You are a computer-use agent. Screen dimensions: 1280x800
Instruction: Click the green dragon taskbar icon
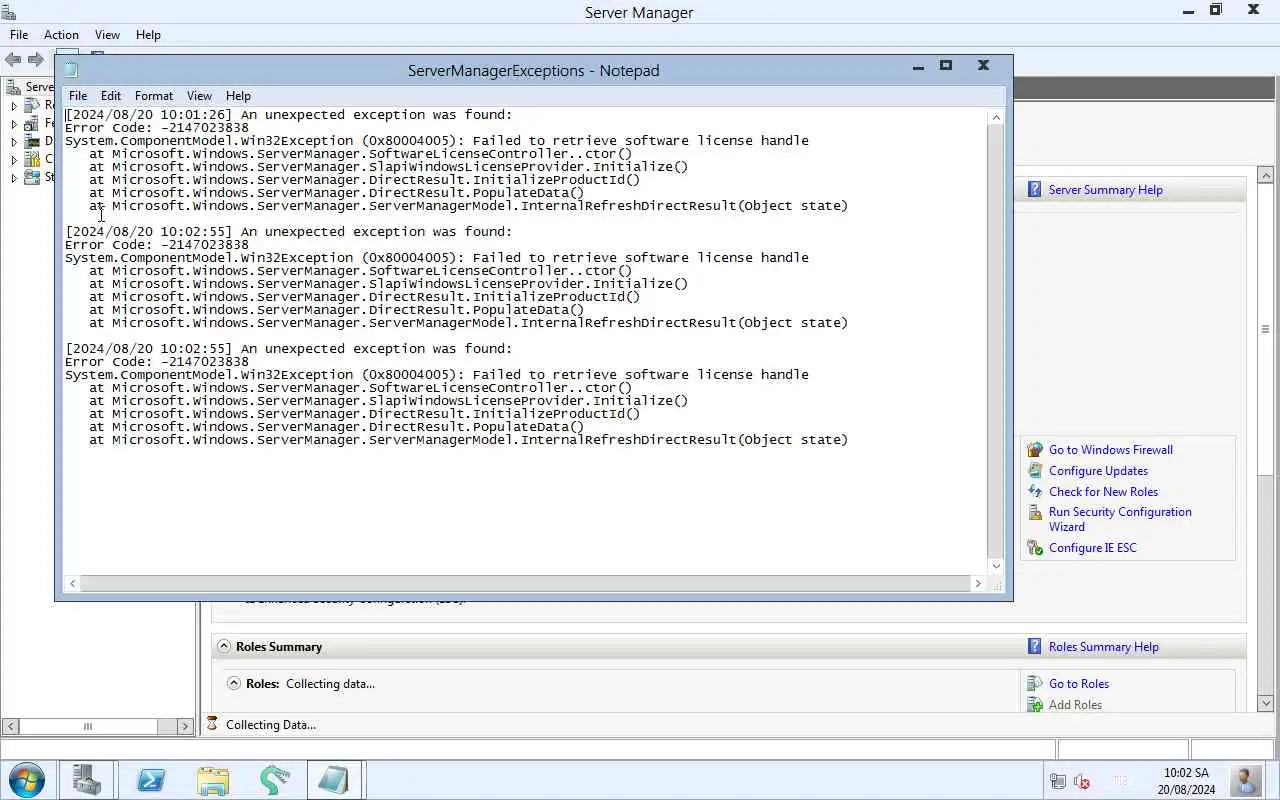pos(274,779)
